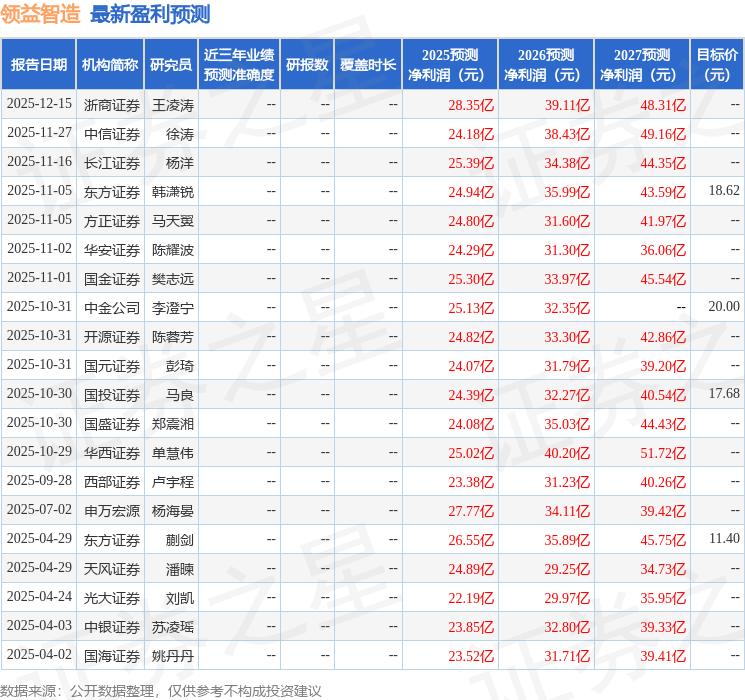The image size is (745, 700).
Task: Click the 数据来源 footnote text
Action: (160, 690)
